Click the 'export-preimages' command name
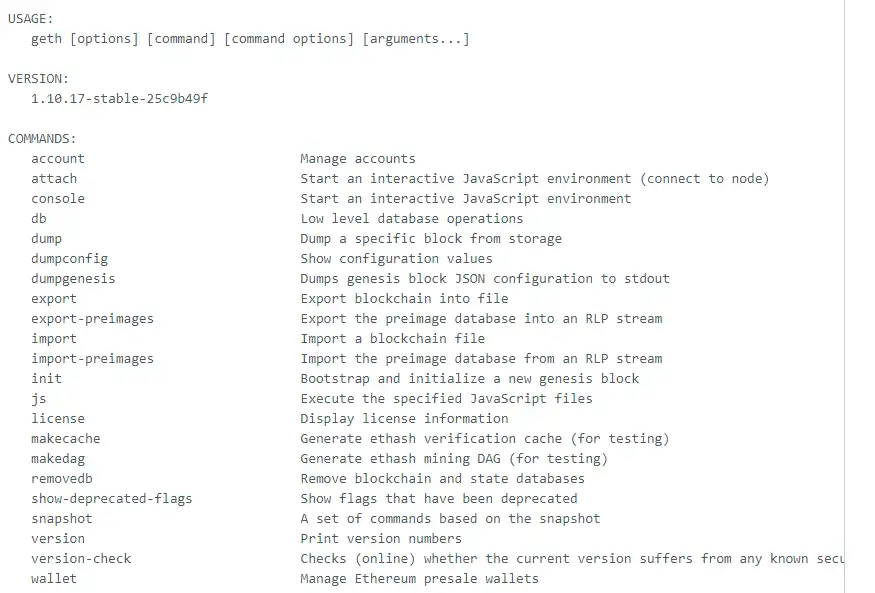Screen dimensions: 875x593 point(92,318)
